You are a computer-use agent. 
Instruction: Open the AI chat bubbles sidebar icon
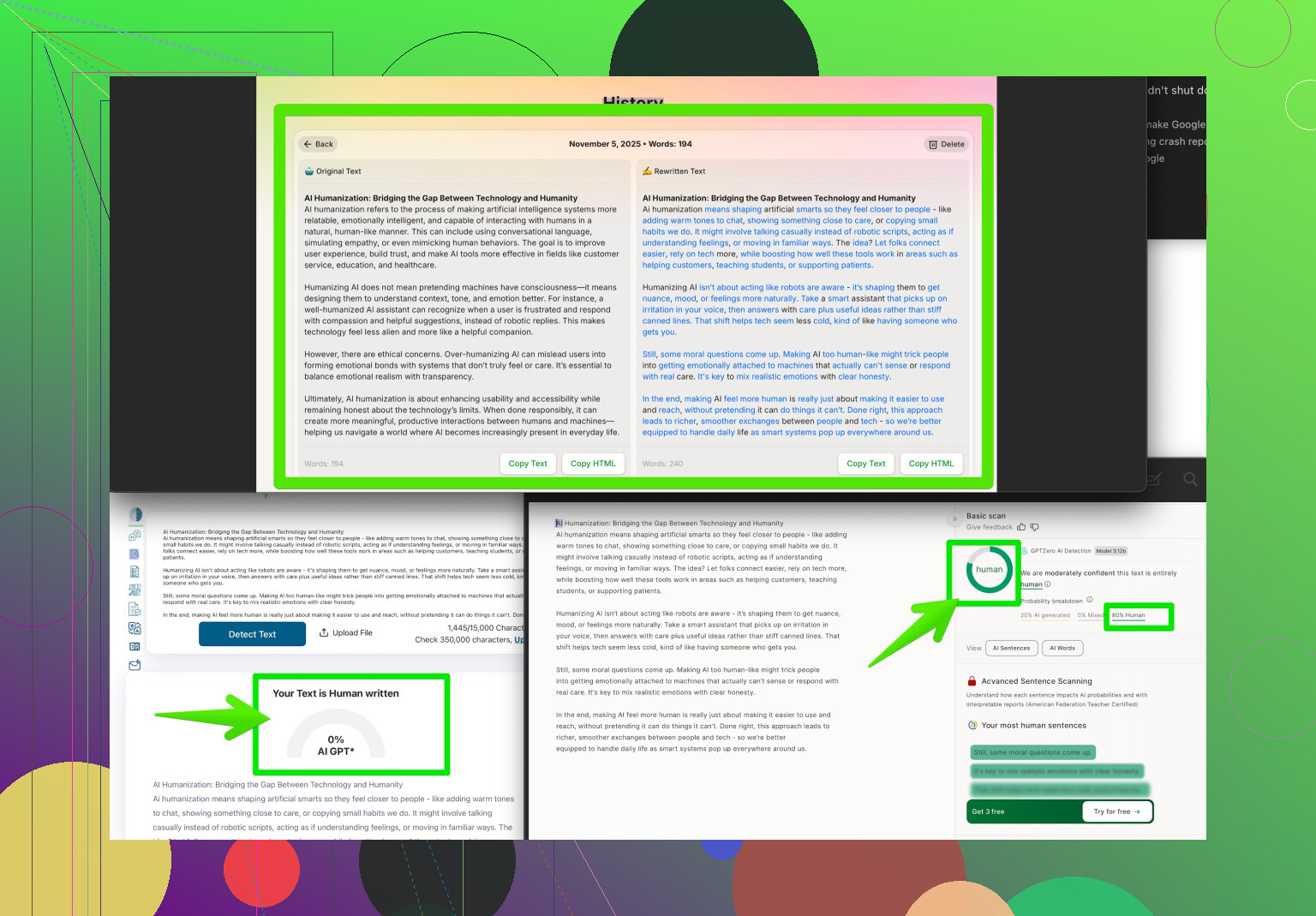pyautogui.click(x=135, y=536)
